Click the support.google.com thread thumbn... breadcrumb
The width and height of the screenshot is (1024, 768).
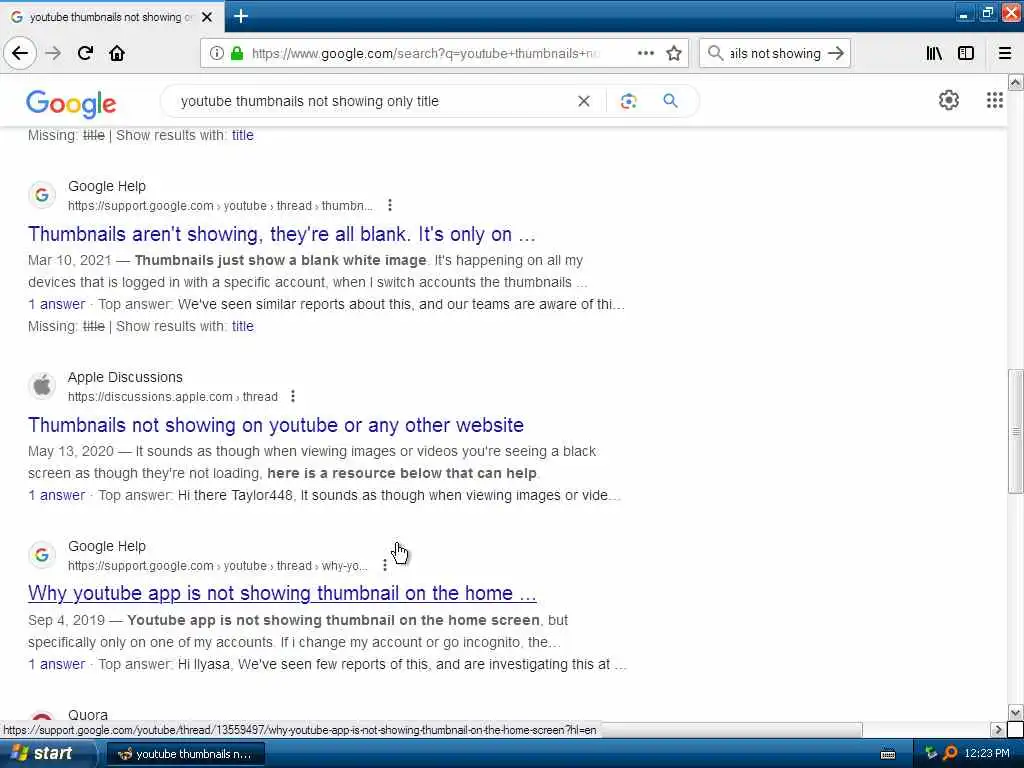(220, 206)
